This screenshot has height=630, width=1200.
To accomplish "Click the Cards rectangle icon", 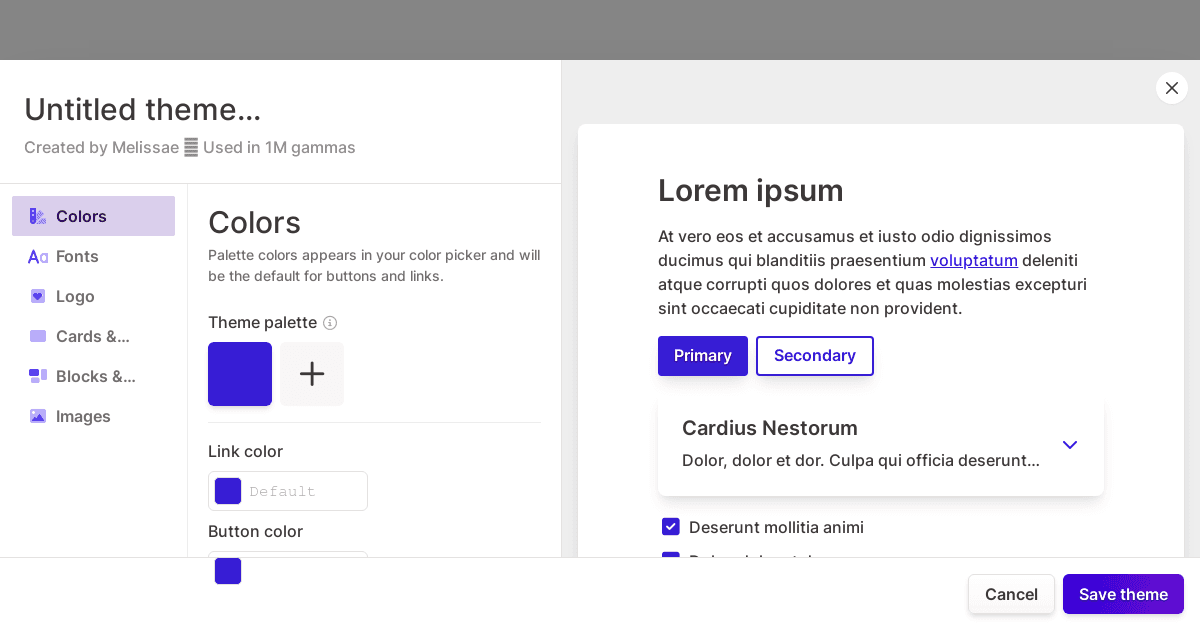I will click(x=38, y=336).
